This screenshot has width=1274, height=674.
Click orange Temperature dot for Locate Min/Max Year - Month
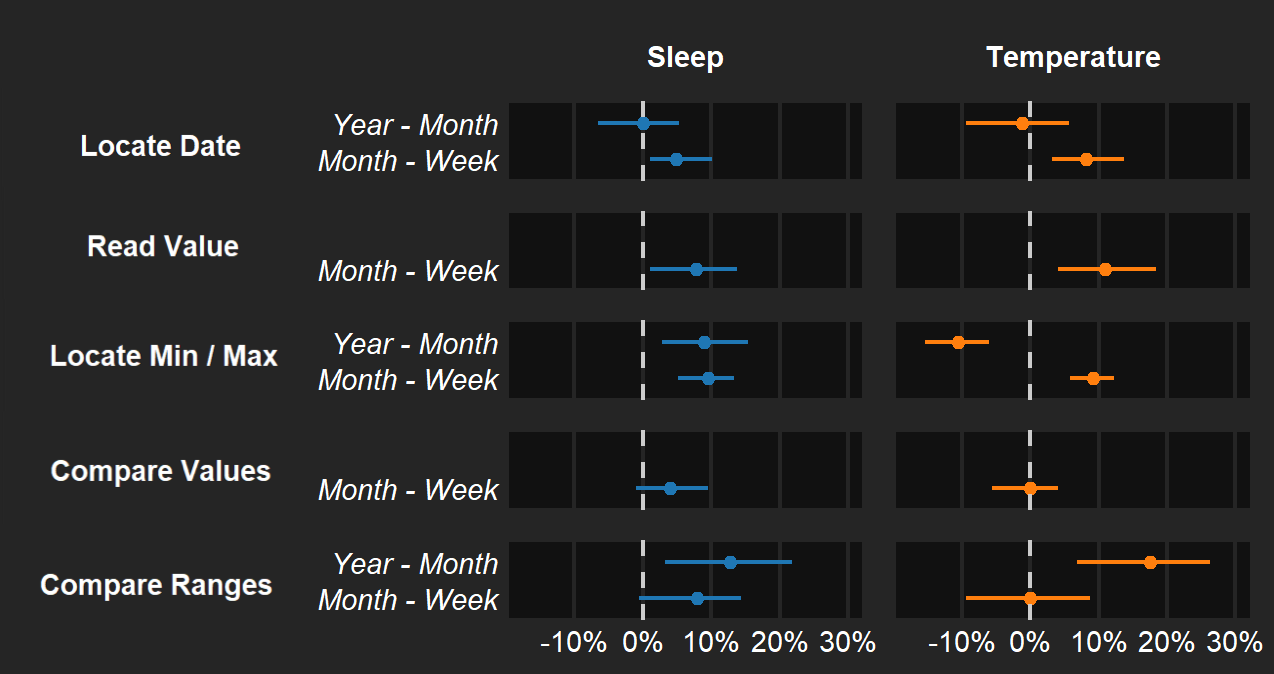[x=958, y=342]
